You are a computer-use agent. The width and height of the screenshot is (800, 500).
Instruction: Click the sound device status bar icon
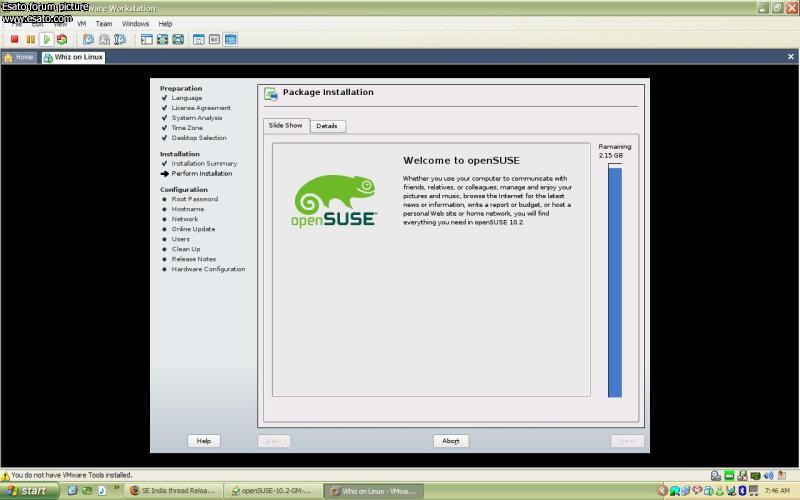pyautogui.click(x=768, y=476)
